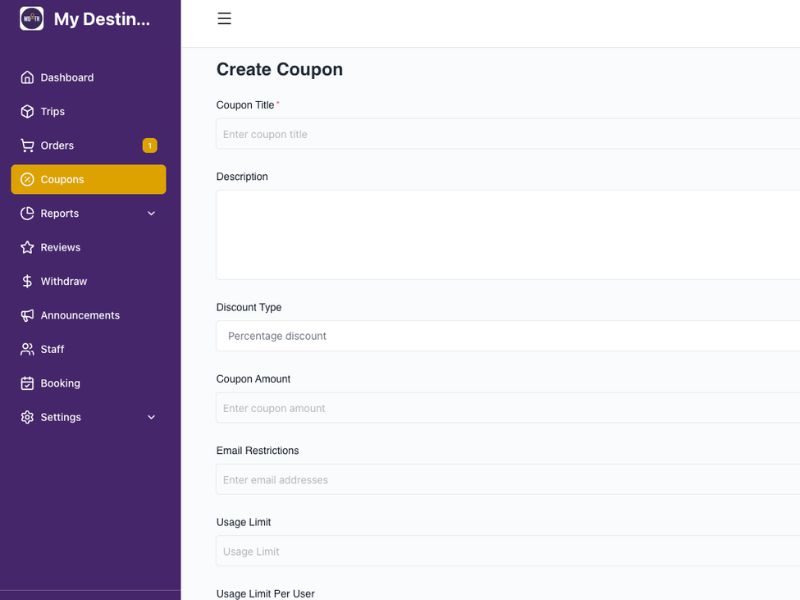The image size is (800, 600).
Task: Click the Reviews star icon
Action: tap(27, 247)
